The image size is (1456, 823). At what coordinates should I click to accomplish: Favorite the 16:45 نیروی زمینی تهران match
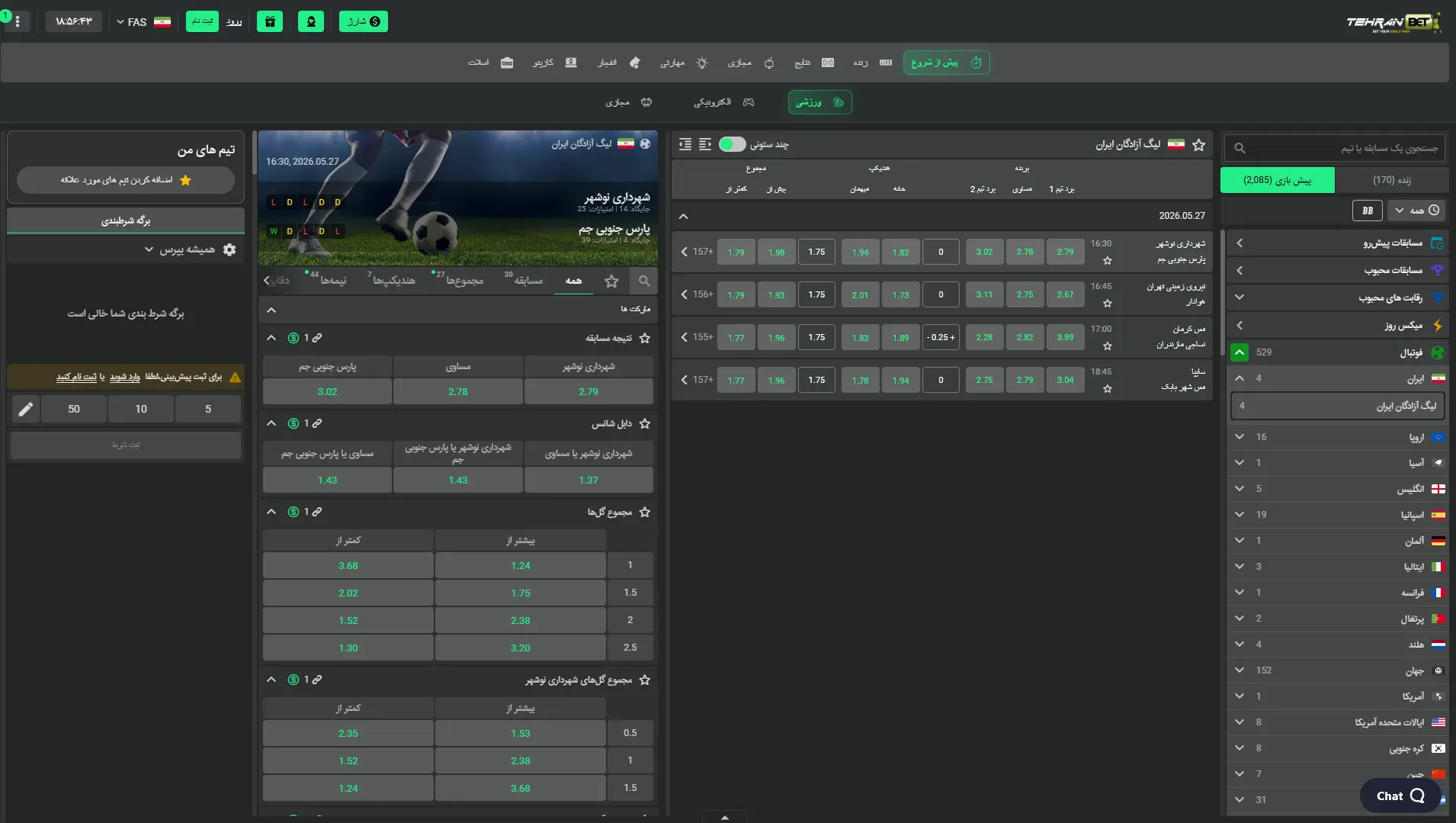pos(1108,304)
